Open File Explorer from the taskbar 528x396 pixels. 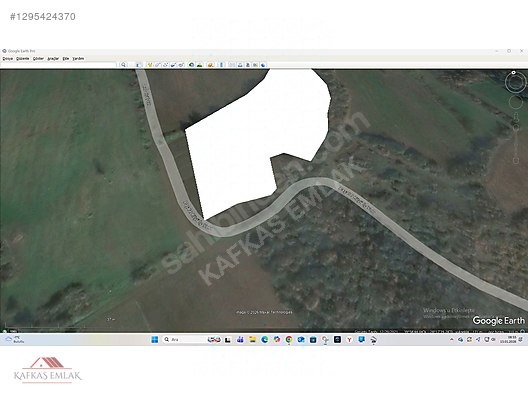pos(253,339)
